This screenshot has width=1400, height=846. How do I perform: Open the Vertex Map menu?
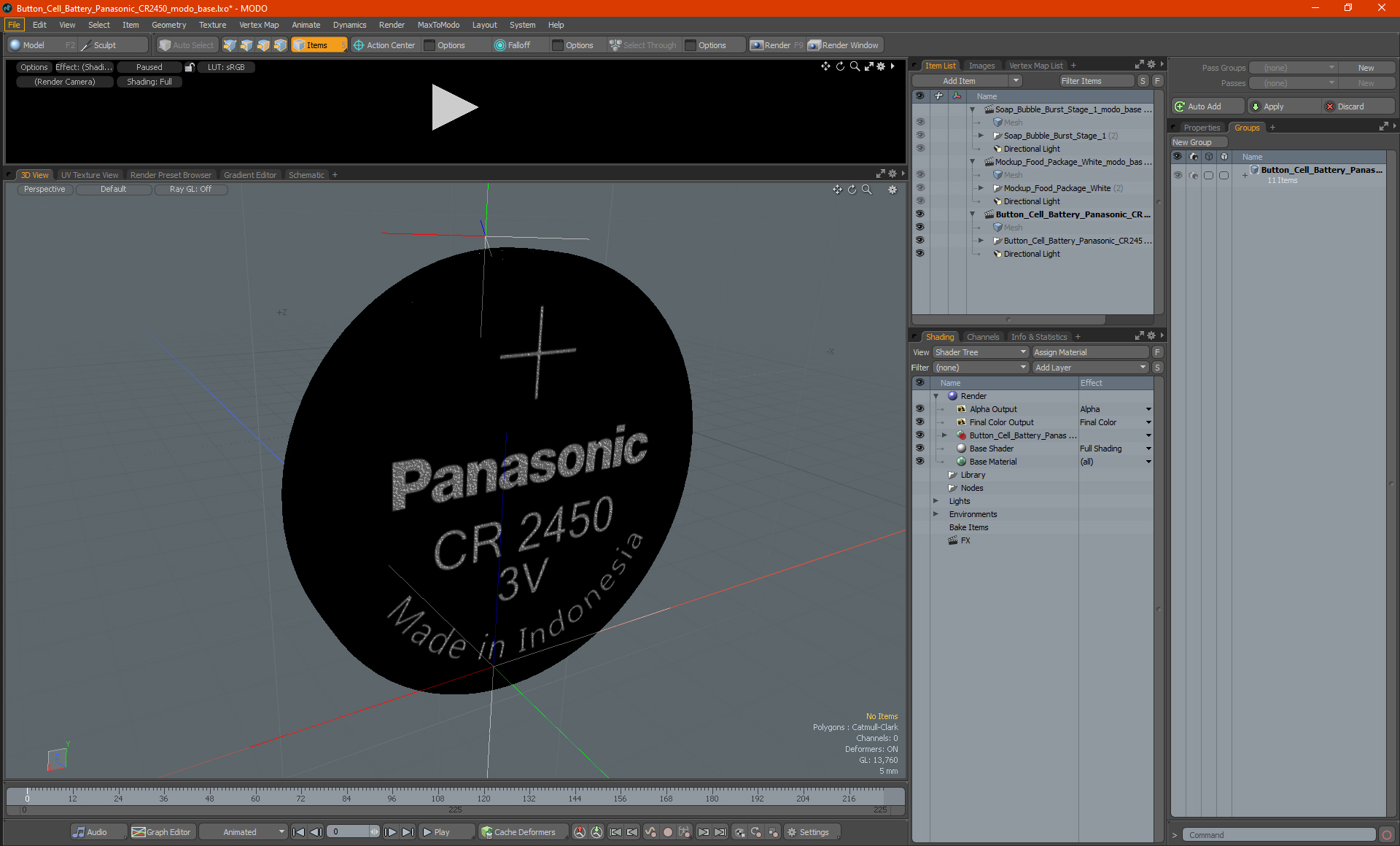point(259,25)
